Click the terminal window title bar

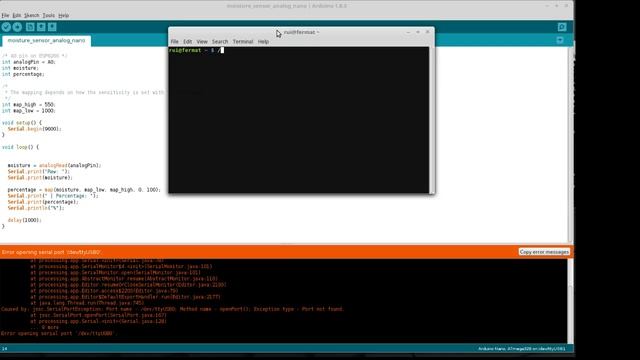point(301,32)
